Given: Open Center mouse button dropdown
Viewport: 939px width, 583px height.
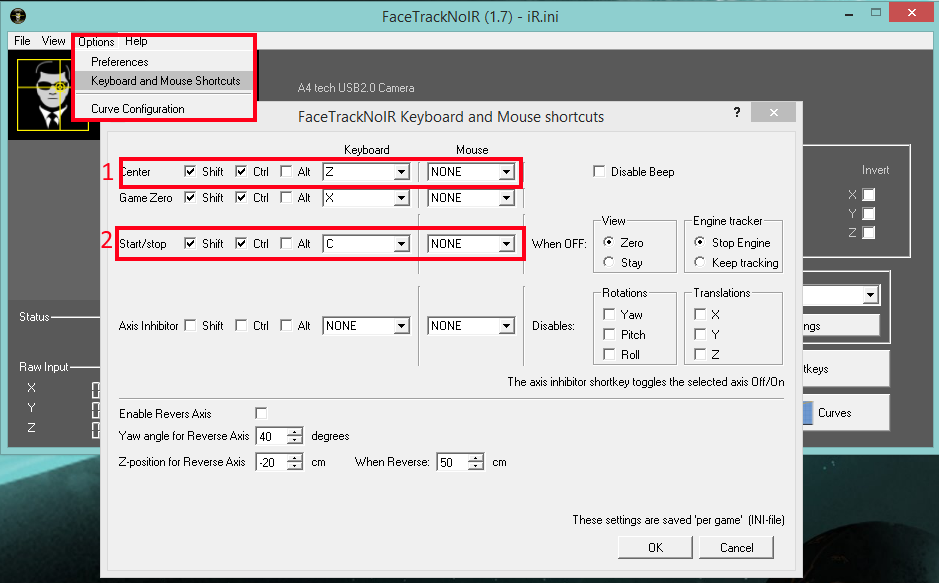Looking at the screenshot, I should (x=471, y=172).
